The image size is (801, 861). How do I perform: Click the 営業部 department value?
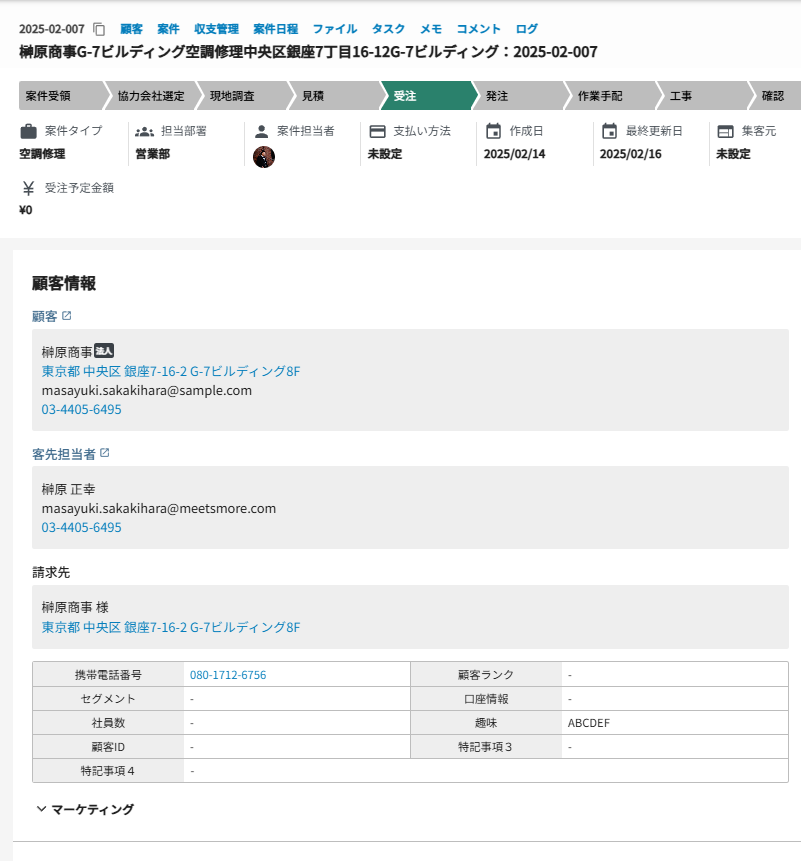(153, 154)
